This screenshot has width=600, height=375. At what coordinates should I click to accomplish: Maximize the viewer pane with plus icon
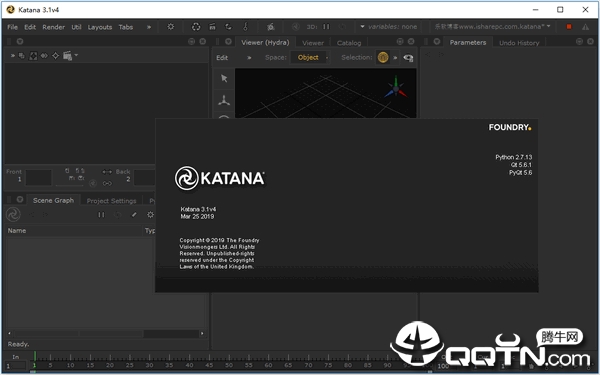click(x=400, y=41)
